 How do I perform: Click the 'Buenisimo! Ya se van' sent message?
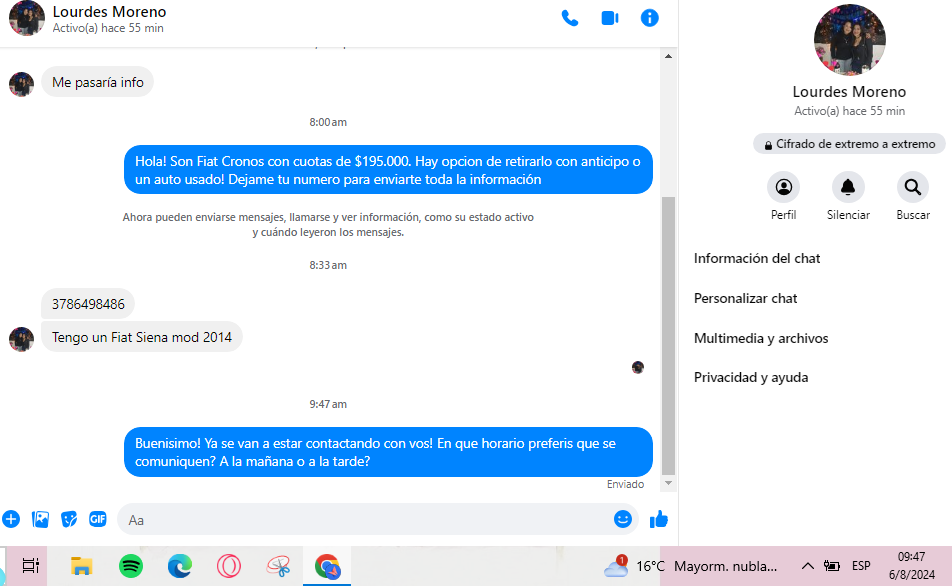click(389, 452)
